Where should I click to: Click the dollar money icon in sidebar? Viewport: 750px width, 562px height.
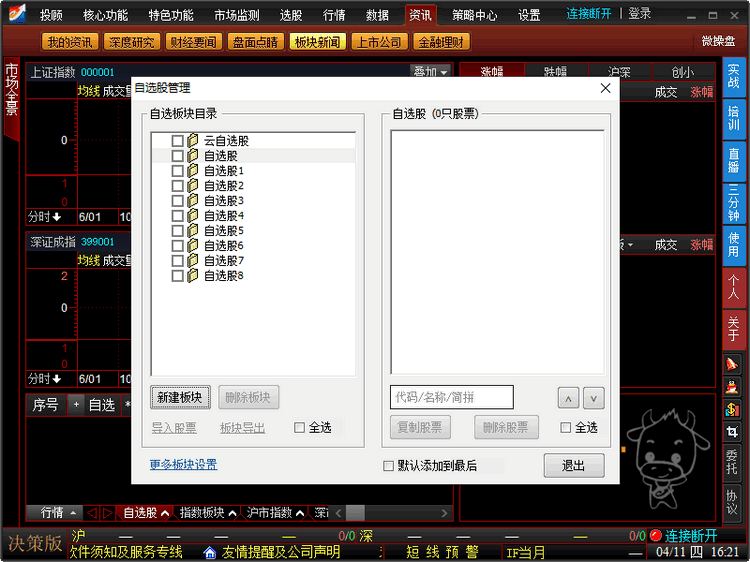(x=732, y=409)
